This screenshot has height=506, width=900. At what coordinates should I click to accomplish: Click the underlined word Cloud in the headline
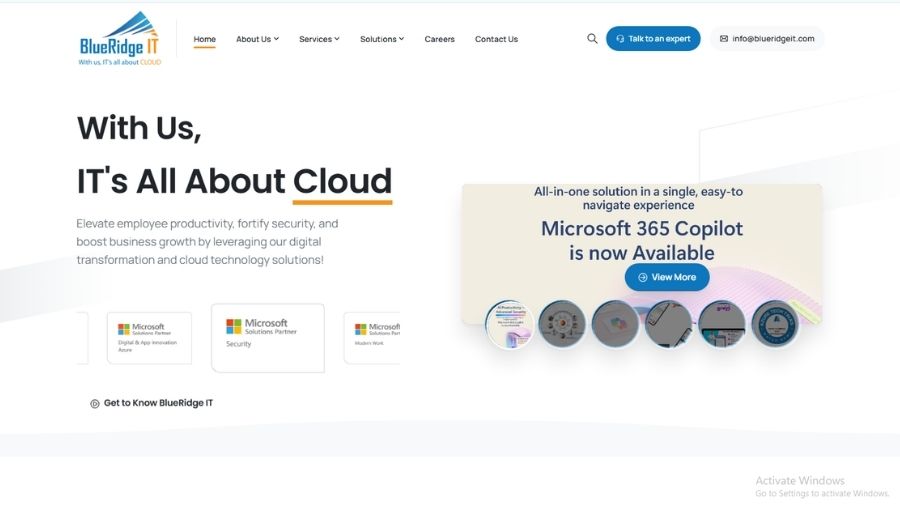coord(342,181)
